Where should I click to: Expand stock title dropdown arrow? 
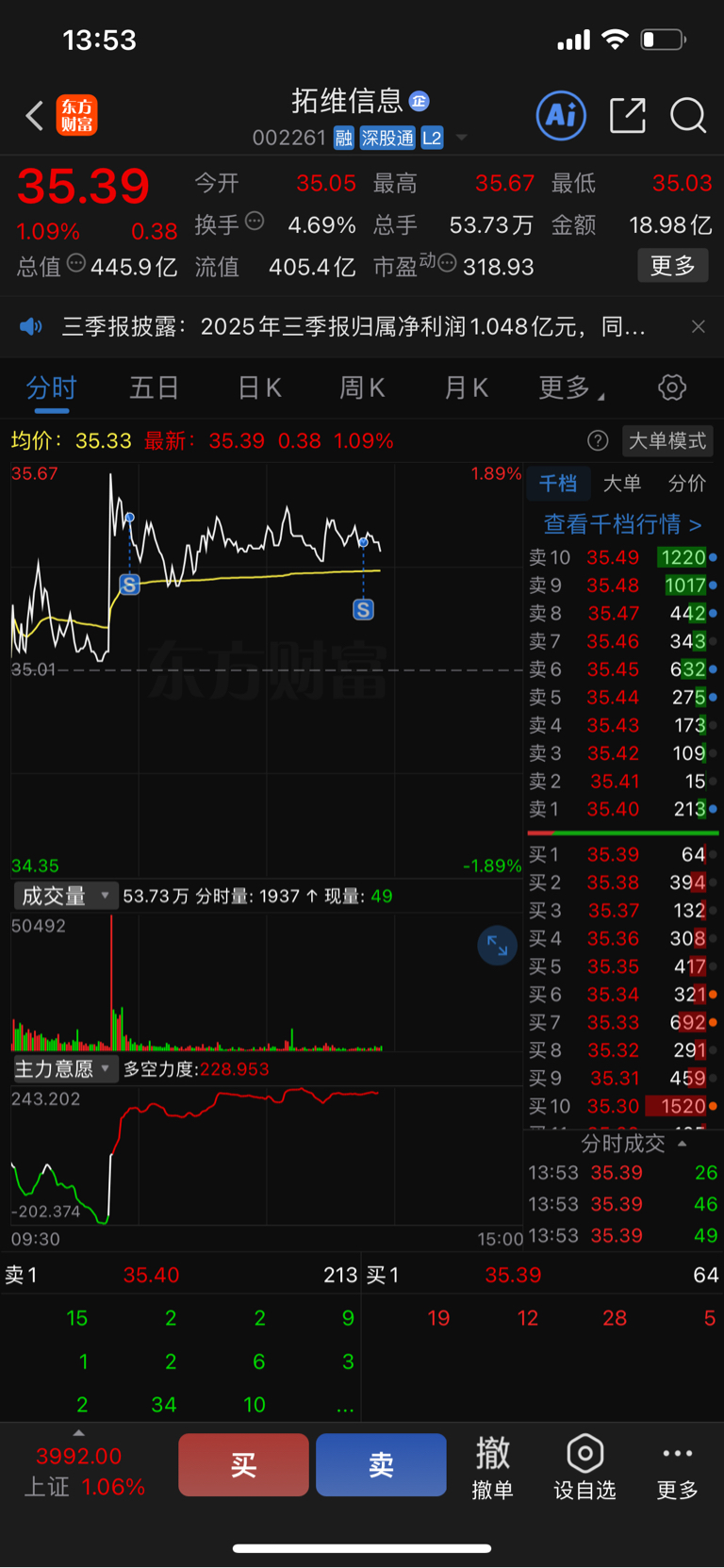pos(462,138)
